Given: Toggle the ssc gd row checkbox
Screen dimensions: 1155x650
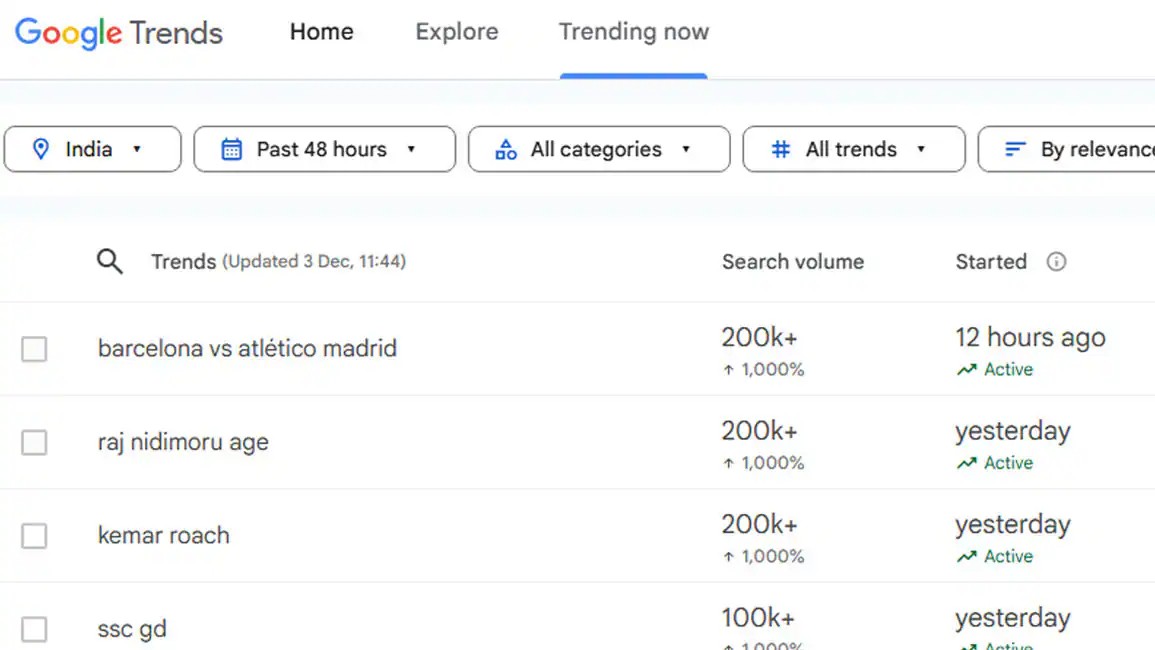Looking at the screenshot, I should 34,629.
